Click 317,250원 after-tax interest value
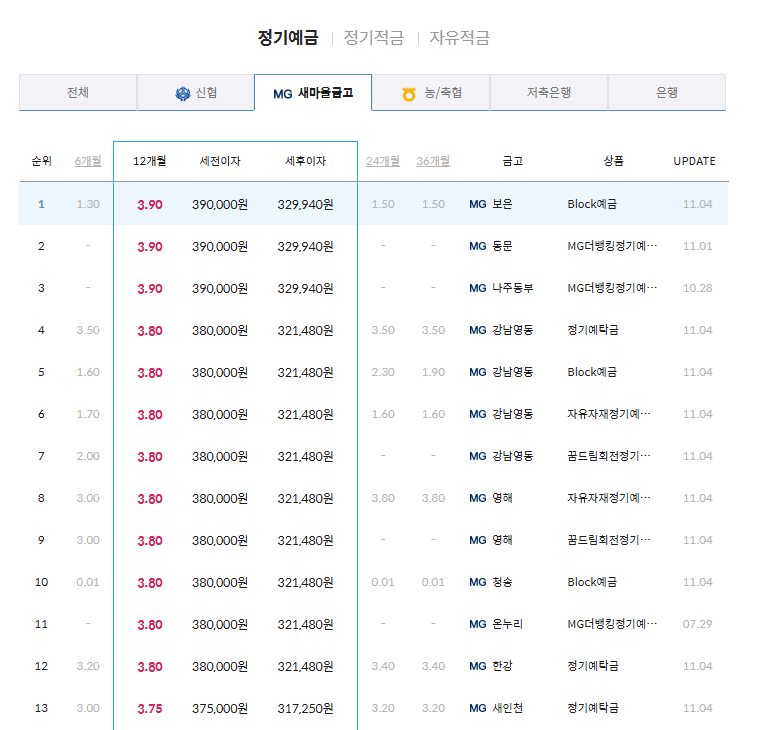This screenshot has width=759, height=730. point(305,709)
